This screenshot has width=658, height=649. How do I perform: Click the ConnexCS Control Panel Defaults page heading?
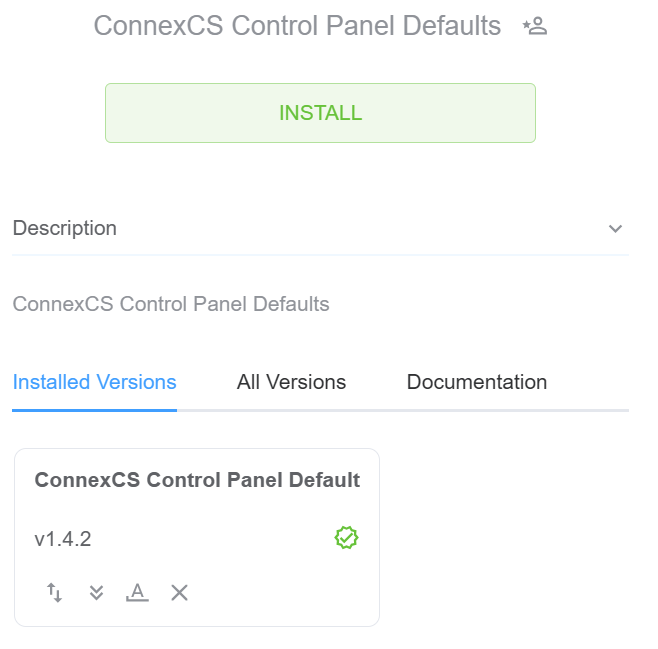pos(297,26)
